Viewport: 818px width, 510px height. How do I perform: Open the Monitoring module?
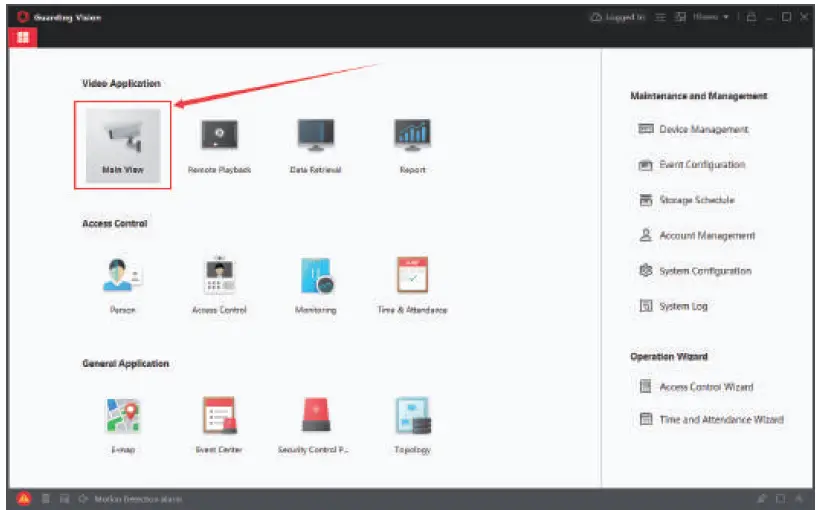pos(315,285)
